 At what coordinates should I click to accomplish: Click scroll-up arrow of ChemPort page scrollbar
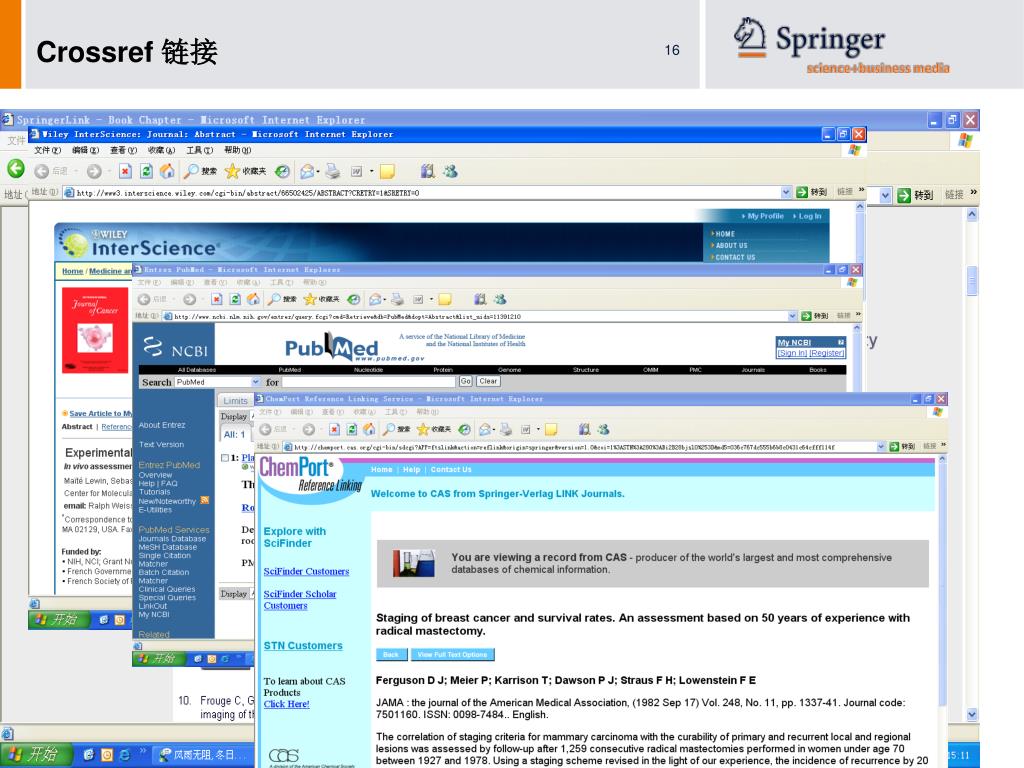coord(942,460)
